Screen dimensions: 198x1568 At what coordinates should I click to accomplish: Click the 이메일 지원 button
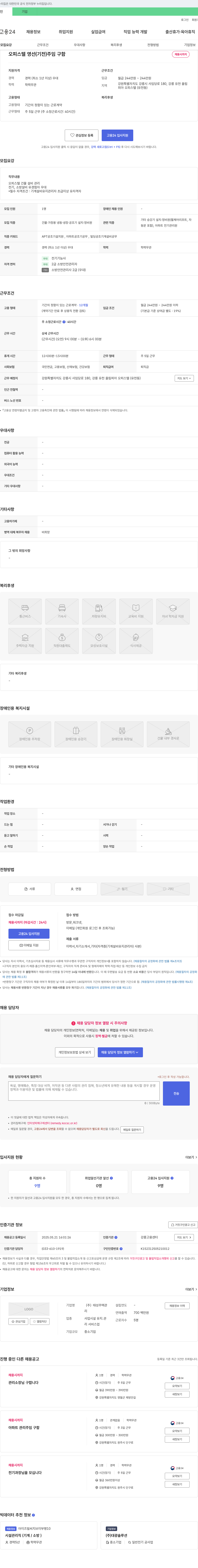(29, 945)
